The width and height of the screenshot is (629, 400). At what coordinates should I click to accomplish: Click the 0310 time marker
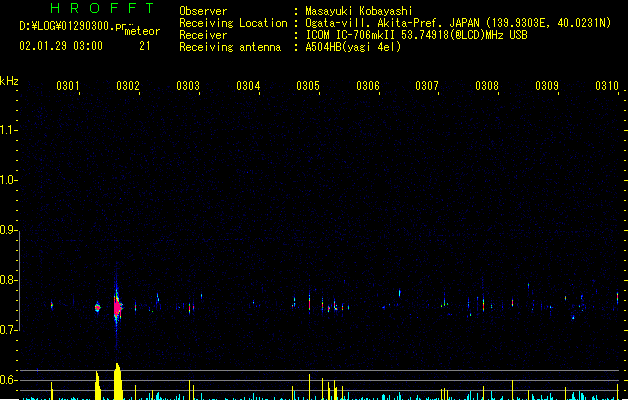607,86
